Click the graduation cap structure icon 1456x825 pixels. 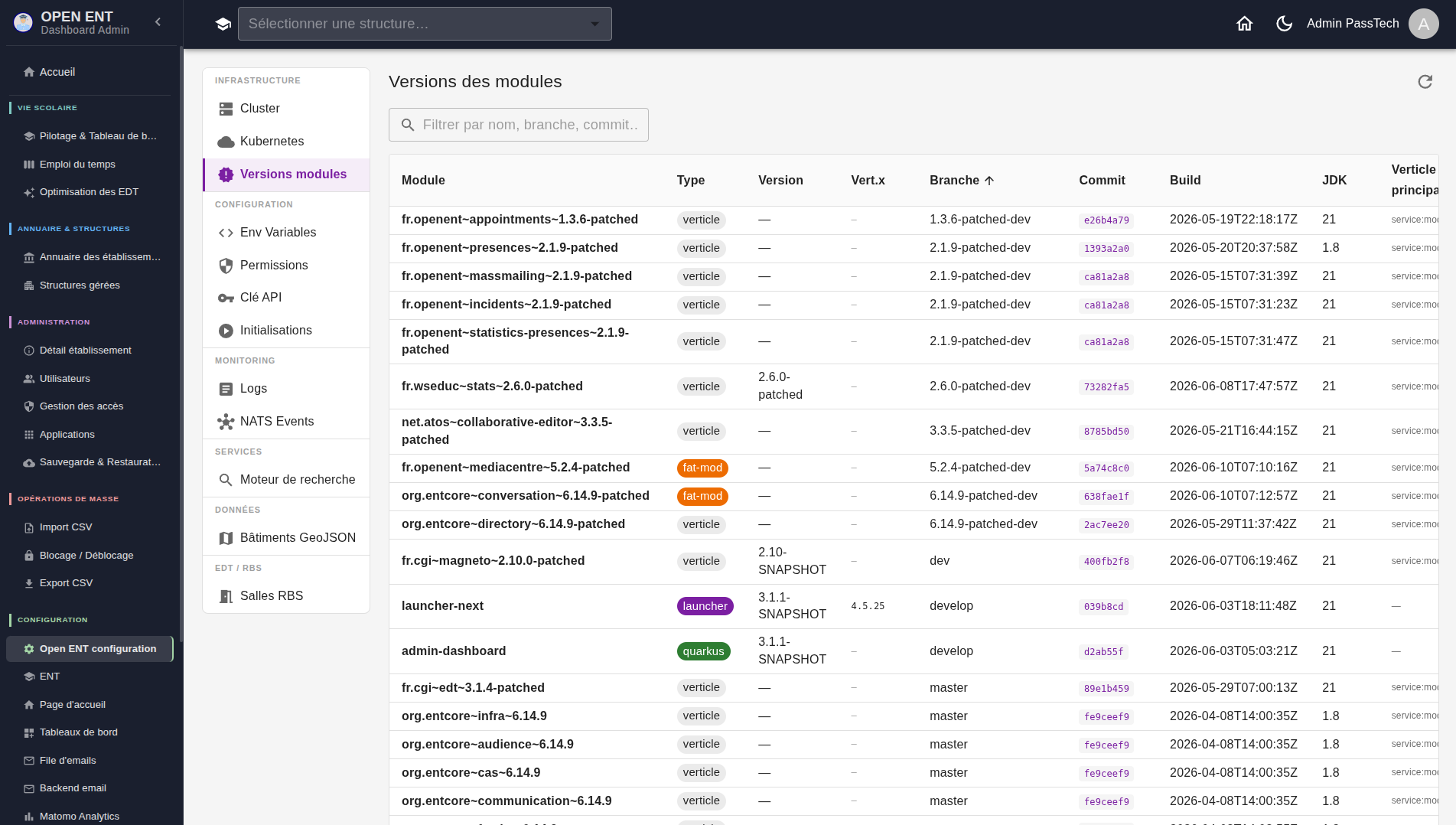tap(223, 24)
